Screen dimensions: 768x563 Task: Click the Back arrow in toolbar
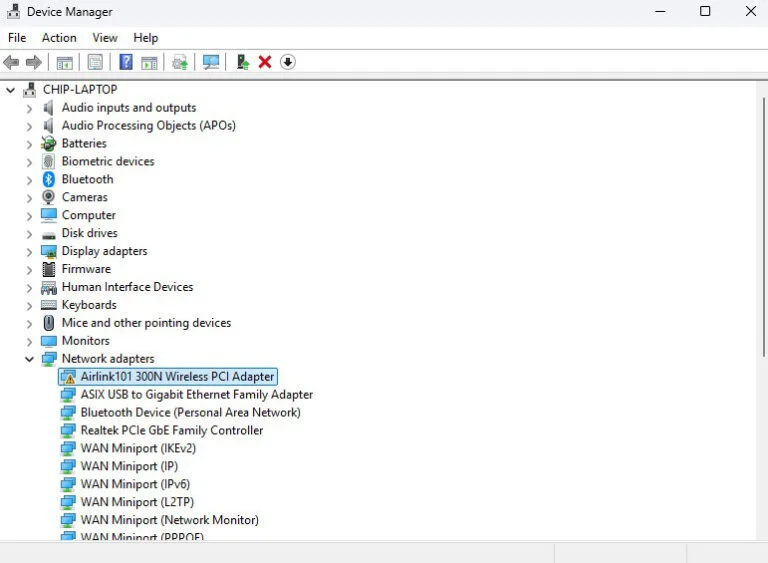(x=12, y=62)
